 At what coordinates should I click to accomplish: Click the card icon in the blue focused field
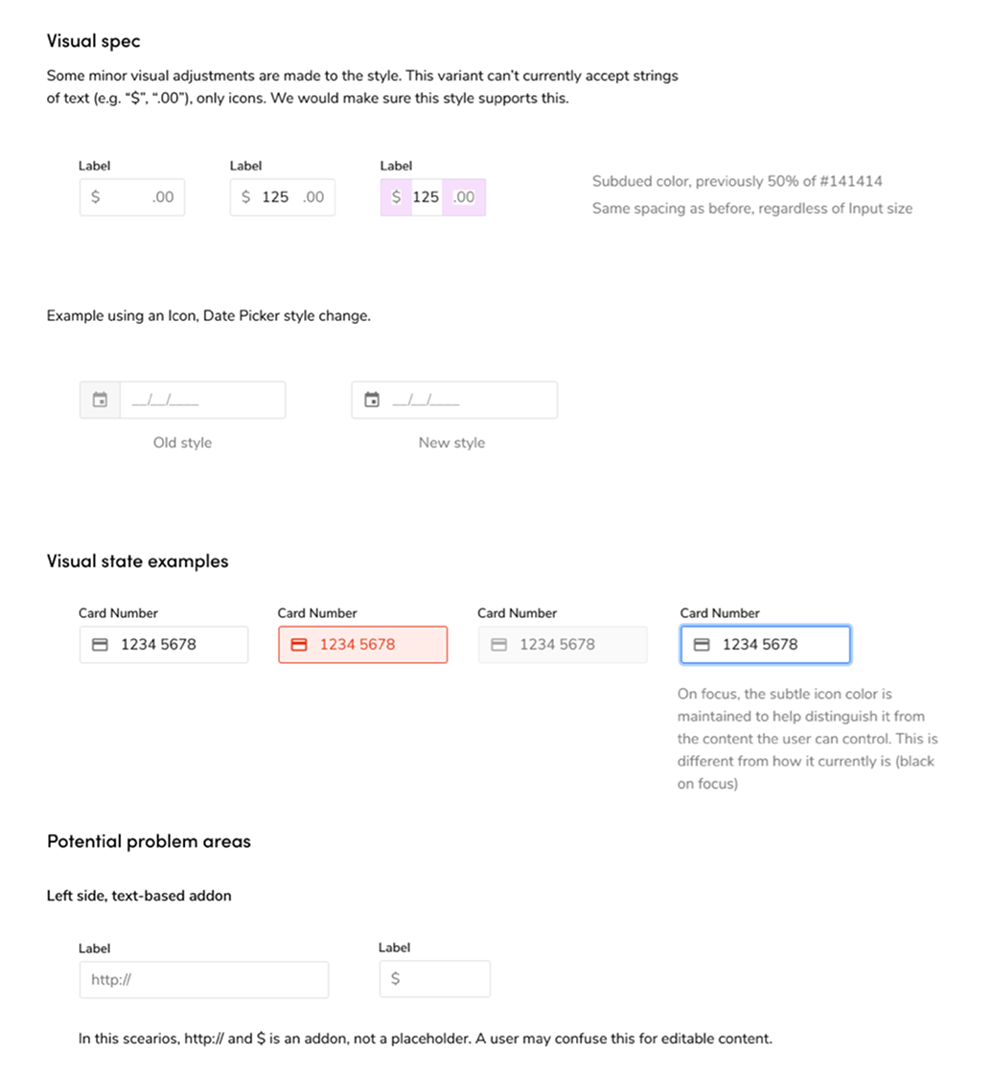tap(701, 645)
